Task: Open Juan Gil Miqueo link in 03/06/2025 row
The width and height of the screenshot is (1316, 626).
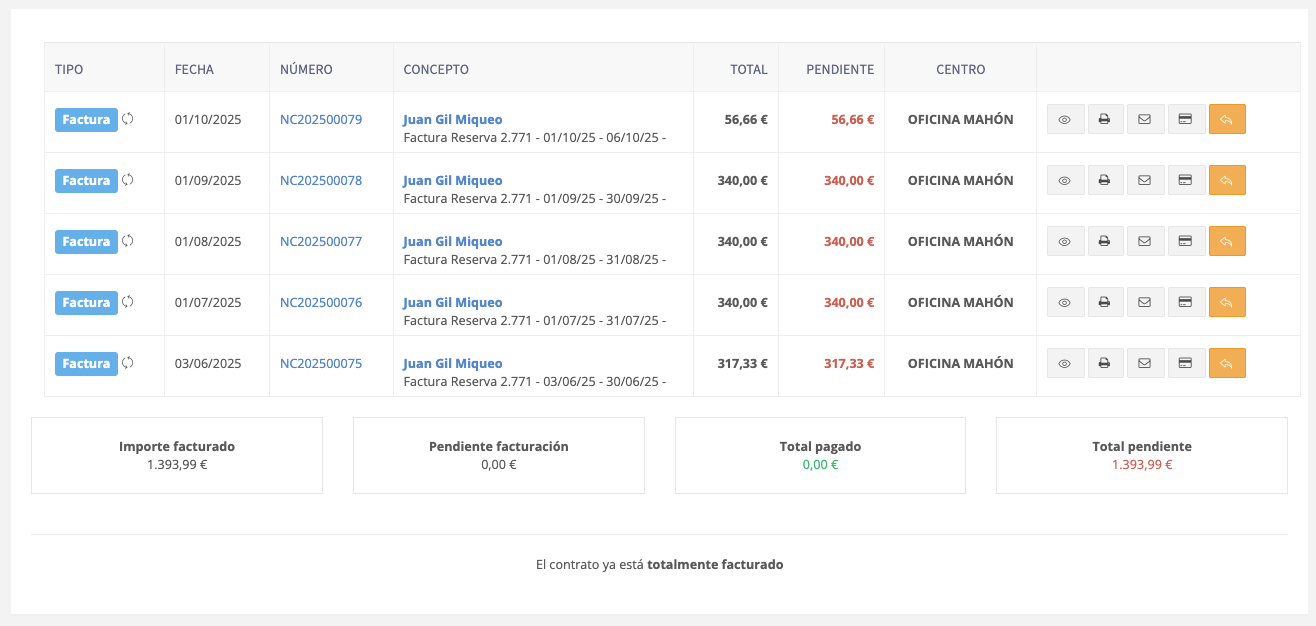Action: (x=453, y=363)
